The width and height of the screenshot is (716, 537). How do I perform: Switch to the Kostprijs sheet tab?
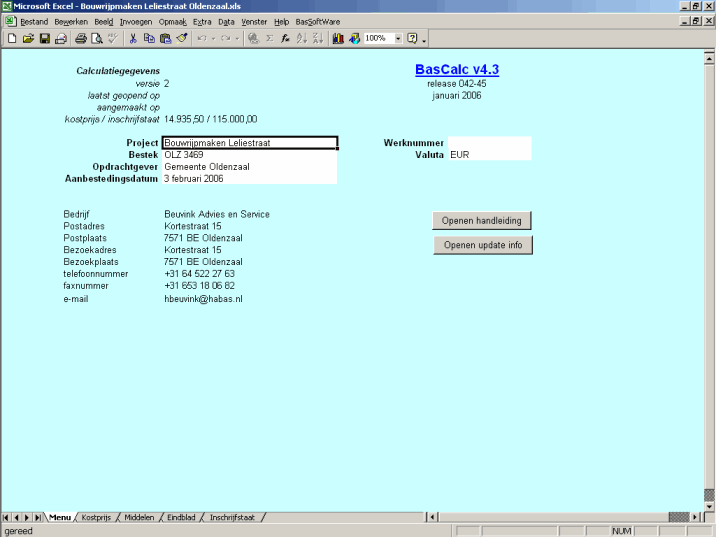click(98, 517)
